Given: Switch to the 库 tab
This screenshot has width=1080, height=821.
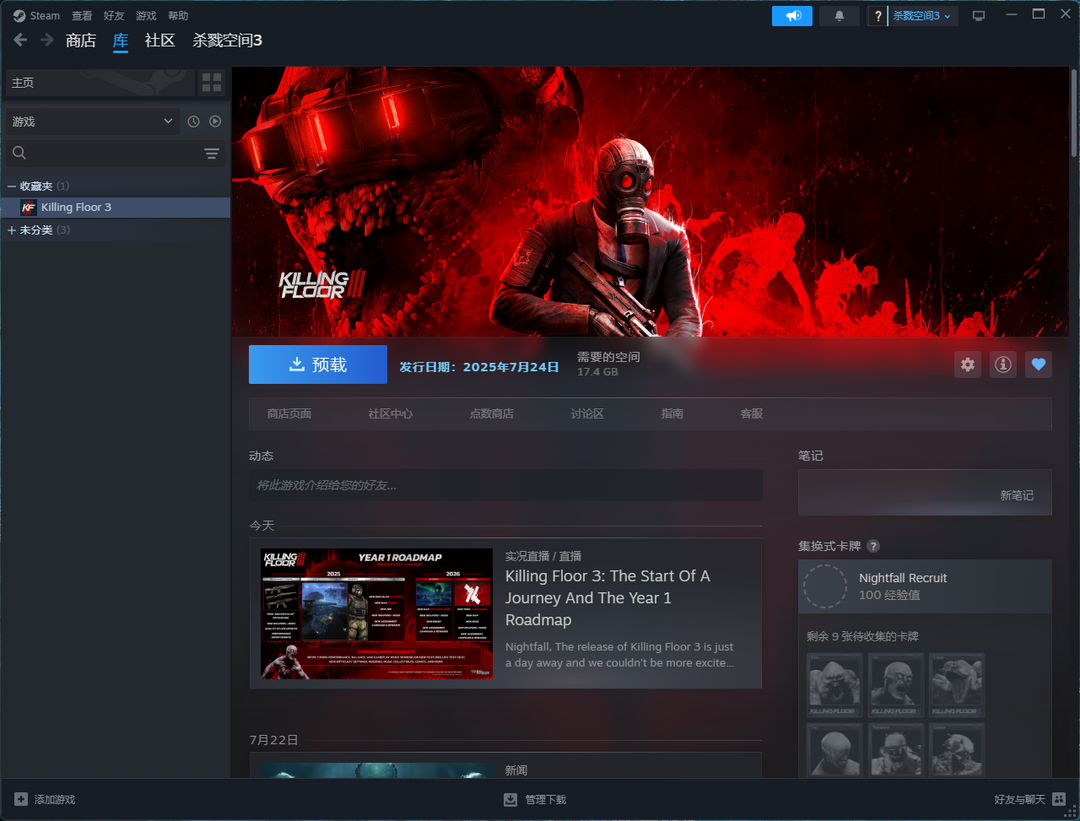Looking at the screenshot, I should pyautogui.click(x=121, y=41).
